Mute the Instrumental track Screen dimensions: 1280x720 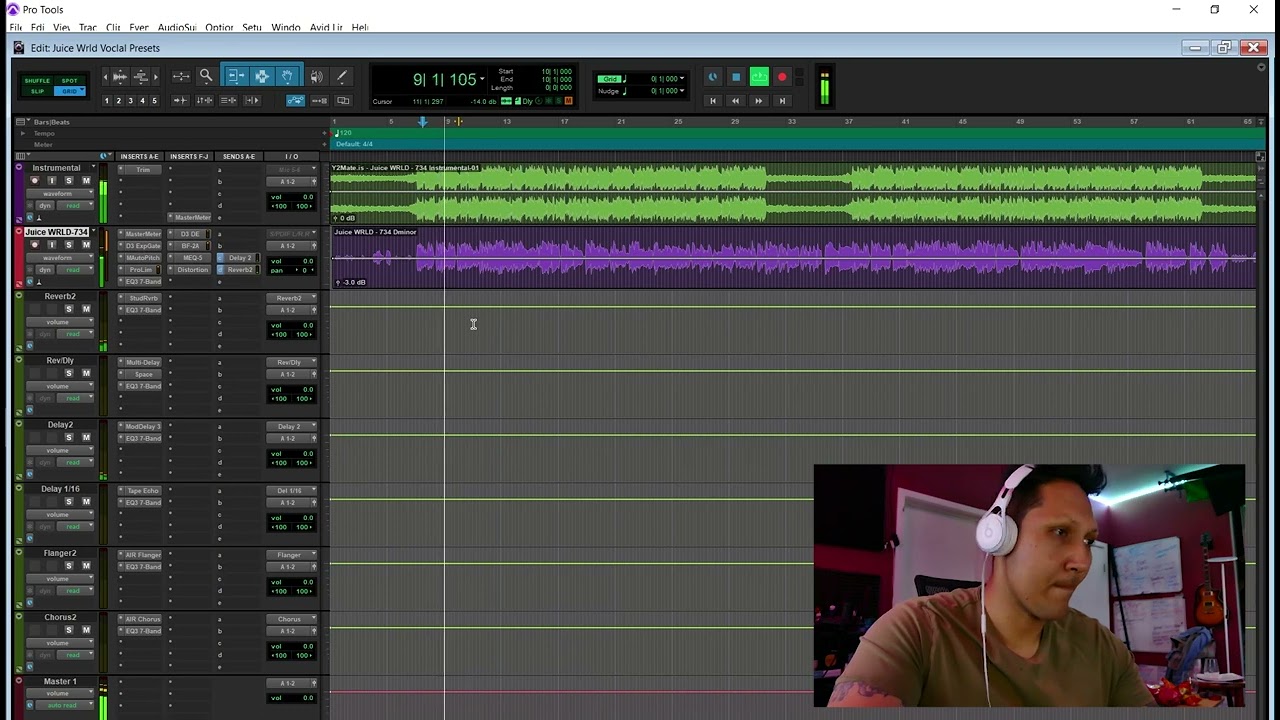click(86, 181)
